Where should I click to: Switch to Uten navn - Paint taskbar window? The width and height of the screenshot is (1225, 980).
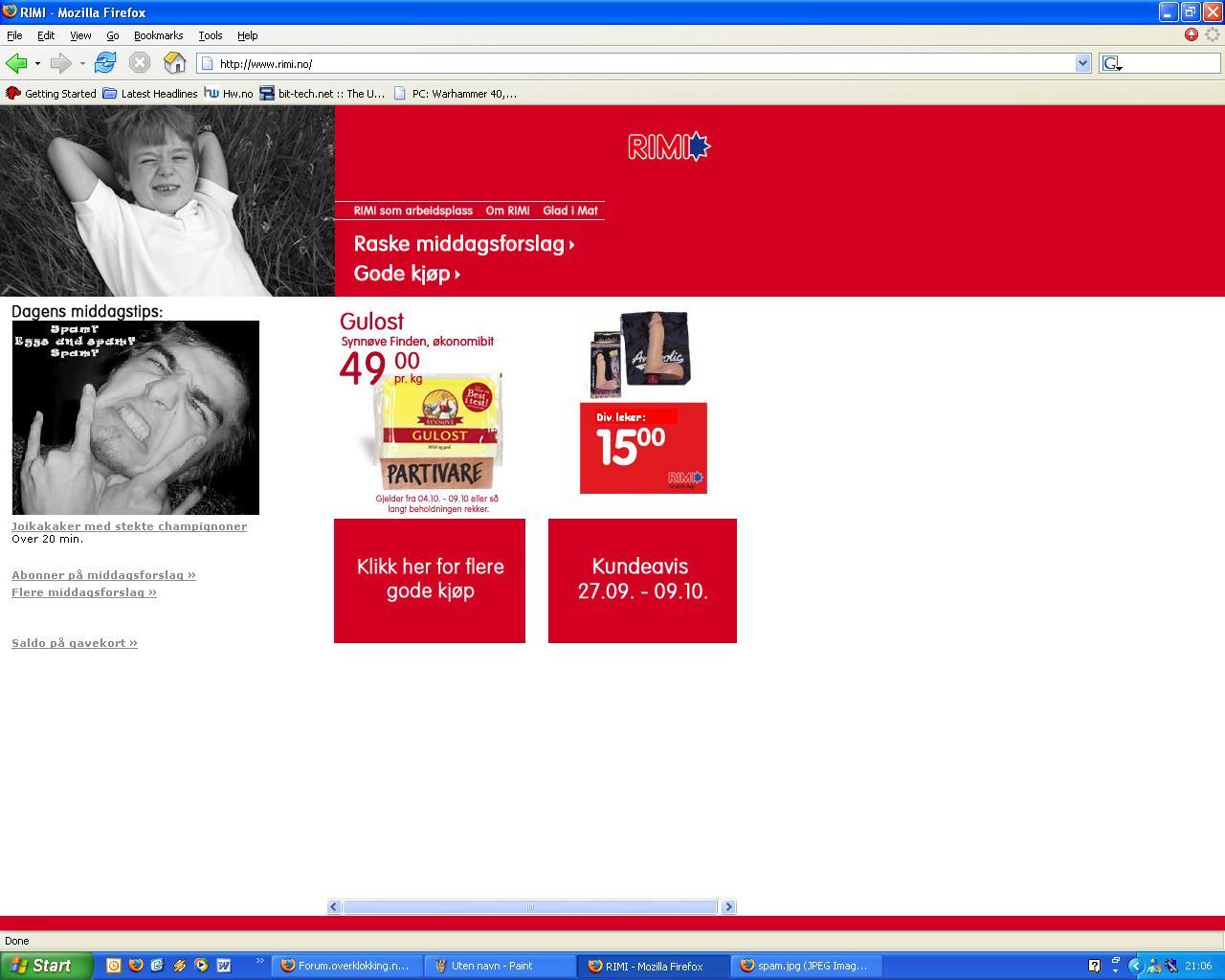click(x=501, y=966)
